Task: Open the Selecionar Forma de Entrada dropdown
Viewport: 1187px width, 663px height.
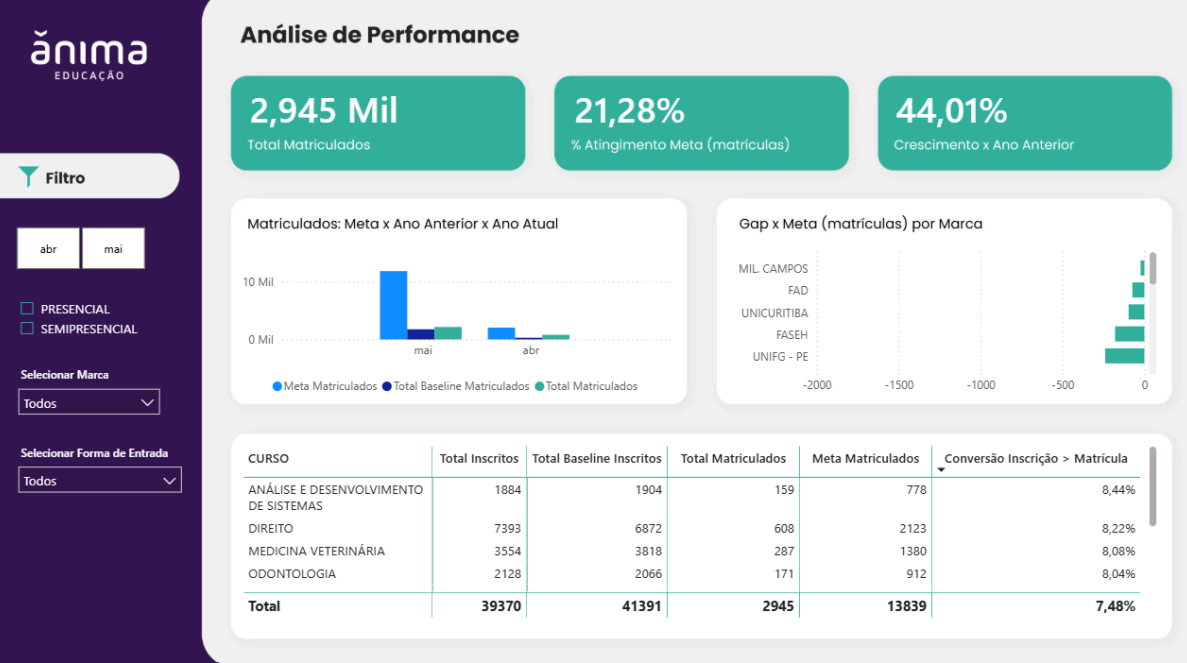Action: [100, 480]
